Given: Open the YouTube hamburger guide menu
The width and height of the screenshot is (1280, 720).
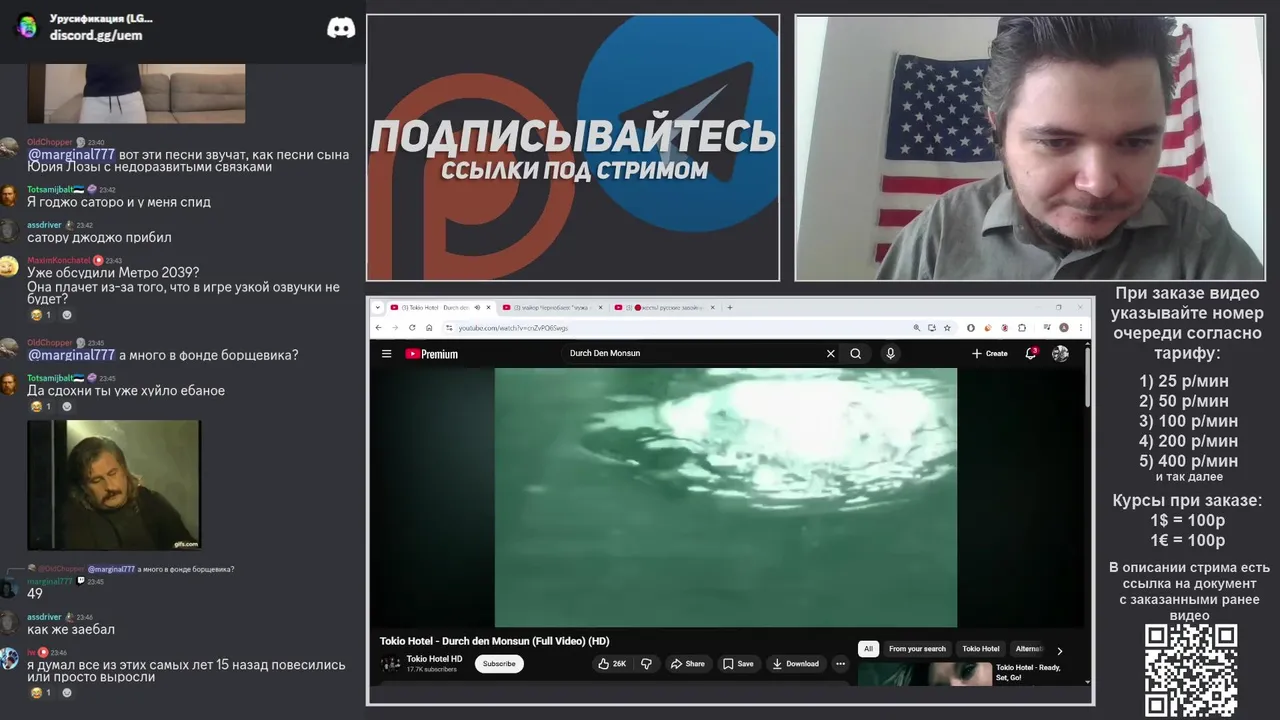Looking at the screenshot, I should tap(386, 354).
